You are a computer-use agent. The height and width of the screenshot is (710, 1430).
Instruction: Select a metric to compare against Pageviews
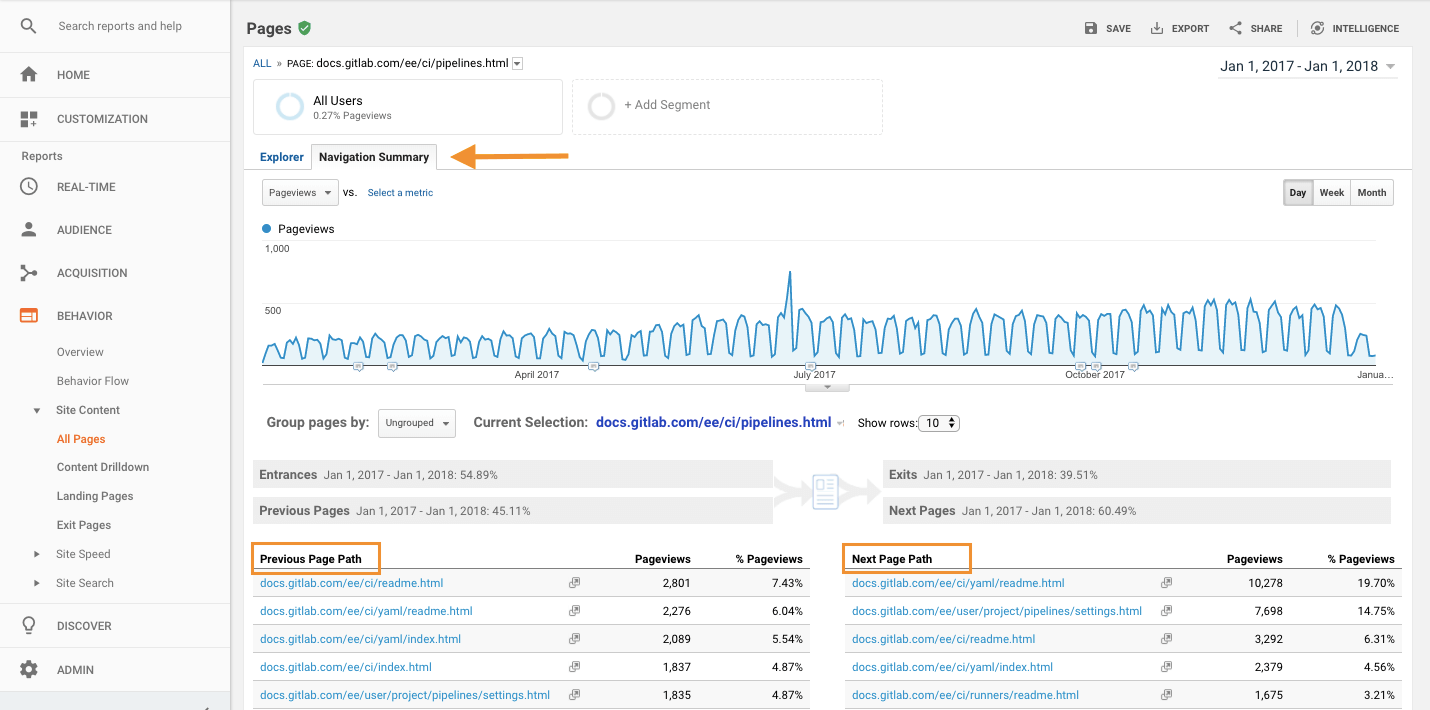point(400,192)
